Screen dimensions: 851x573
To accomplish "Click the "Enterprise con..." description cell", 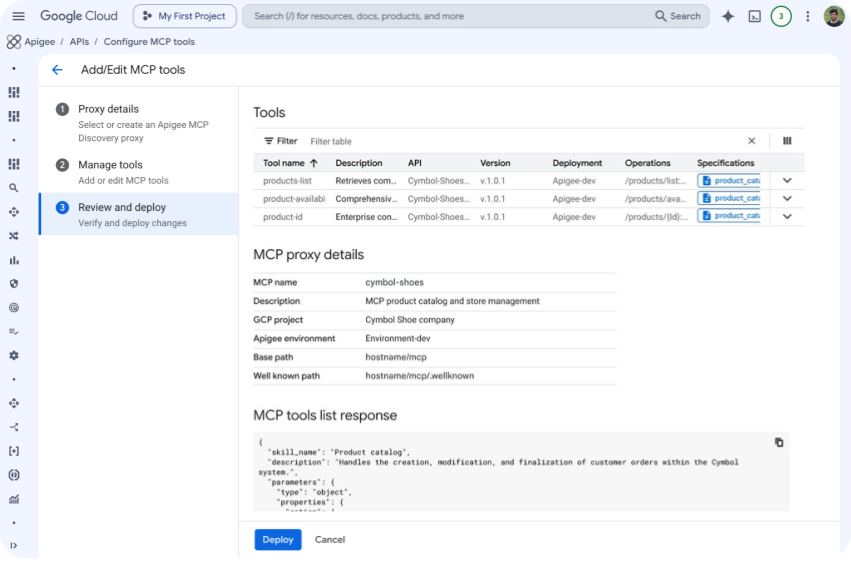I will [x=366, y=217].
